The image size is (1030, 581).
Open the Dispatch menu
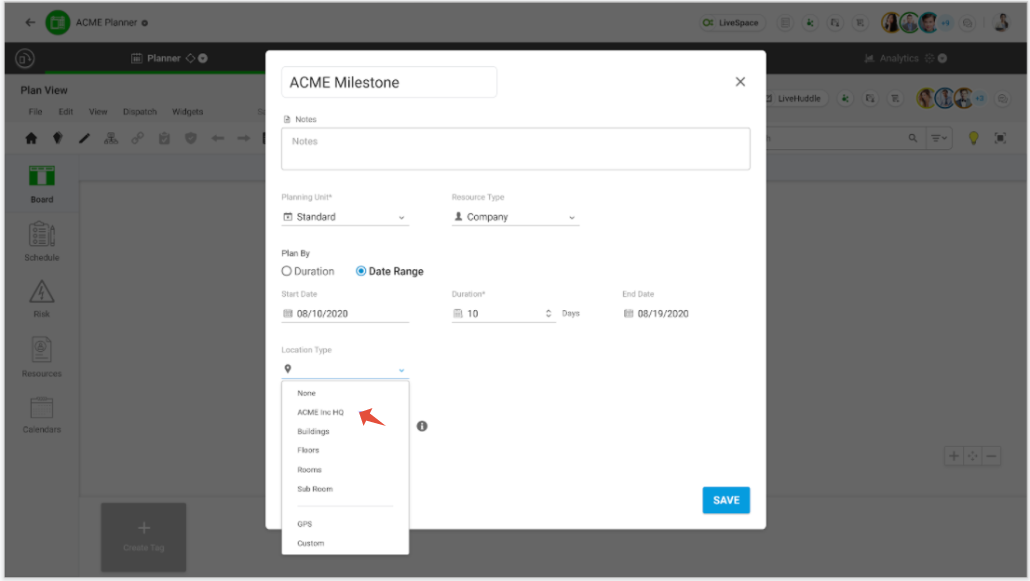(140, 112)
